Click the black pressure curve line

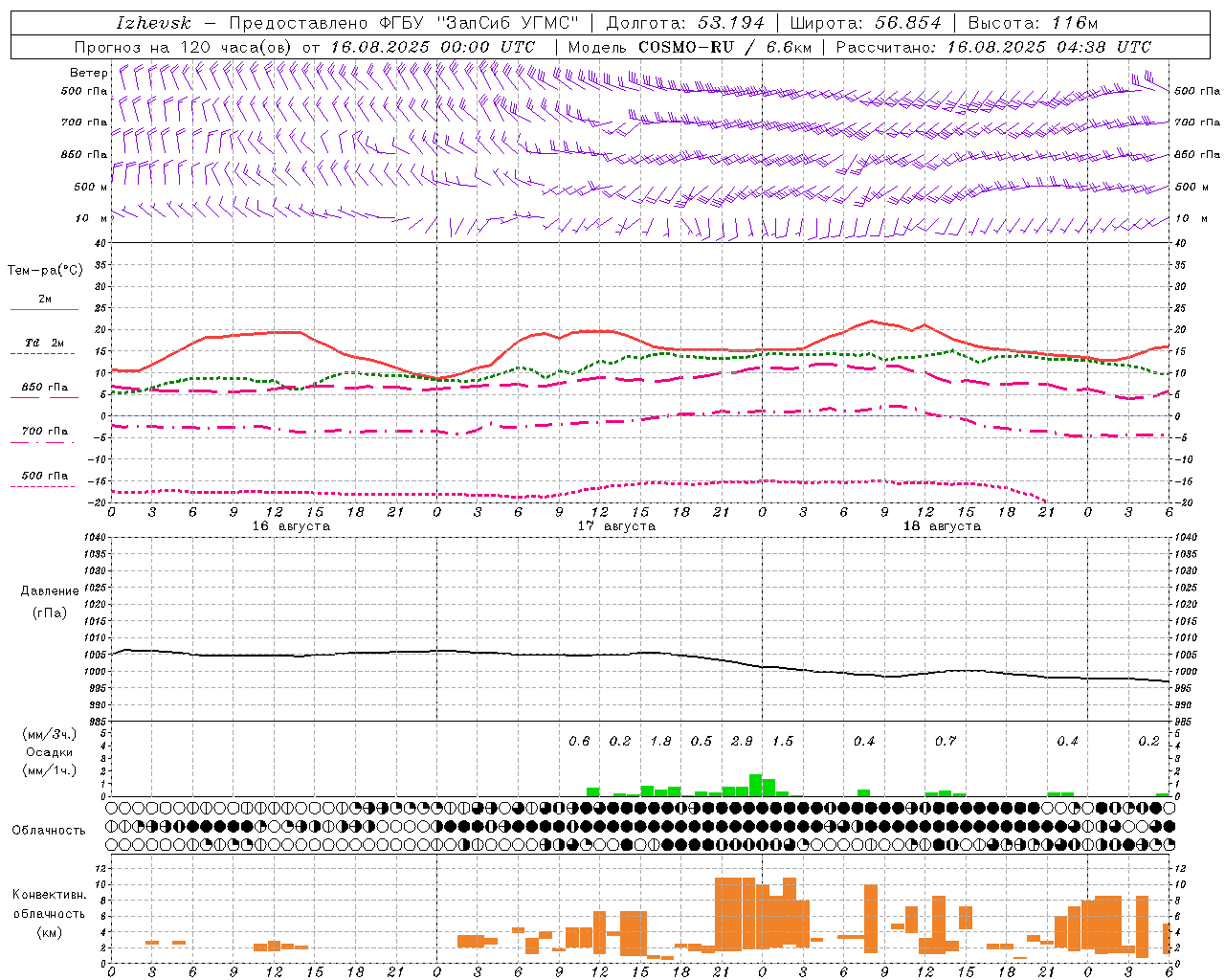click(640, 654)
